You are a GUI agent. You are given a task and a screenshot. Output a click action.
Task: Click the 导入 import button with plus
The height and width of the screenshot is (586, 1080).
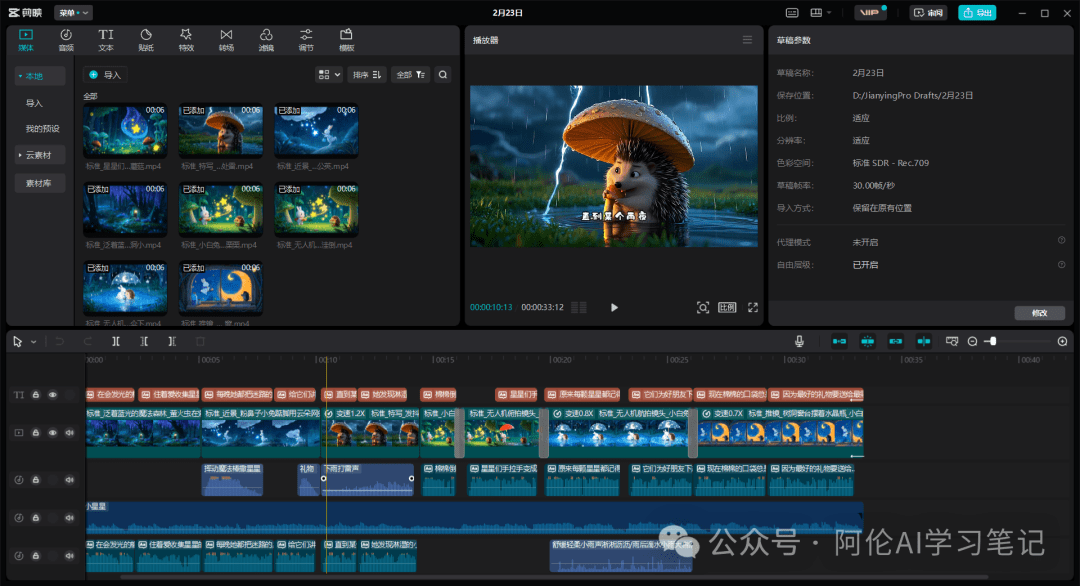click(105, 74)
